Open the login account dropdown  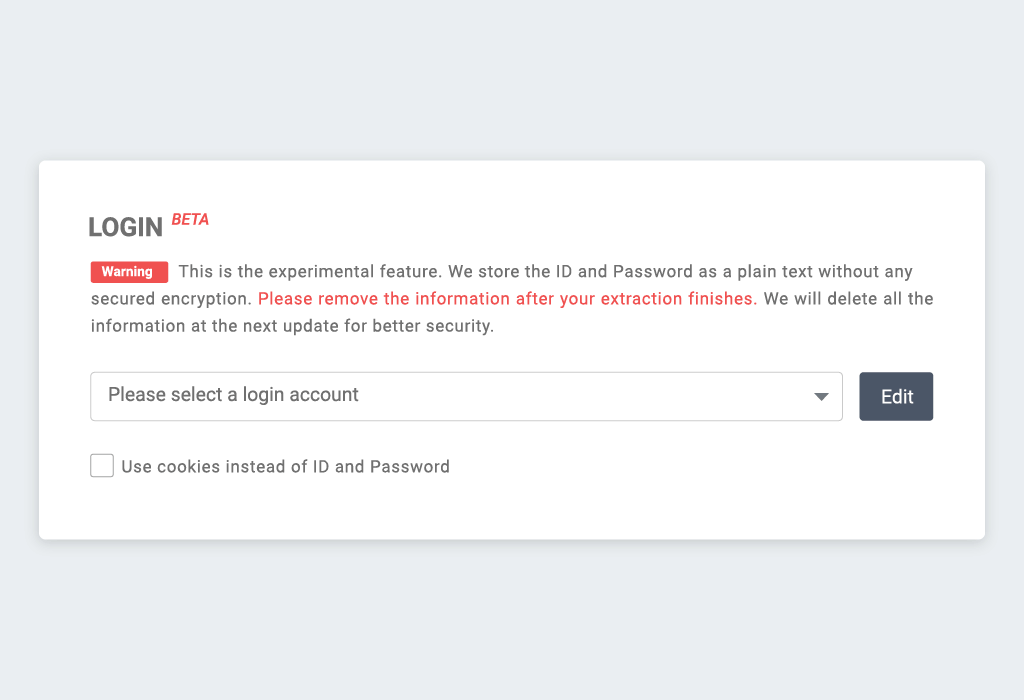(x=466, y=396)
